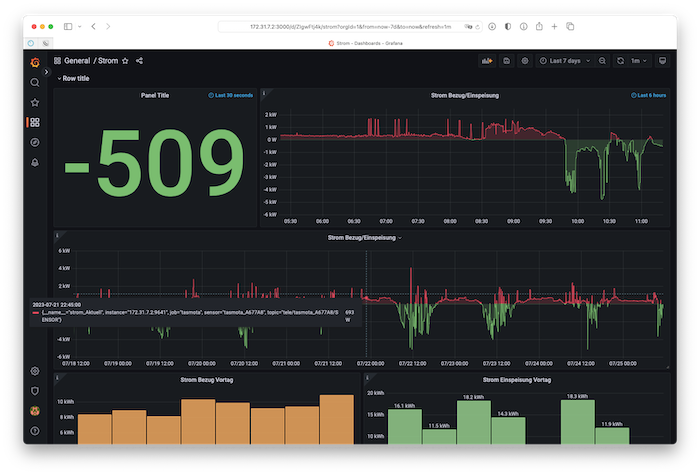Reload the page in address bar
Image resolution: width=700 pixels, height=475 pixels.
[x=477, y=27]
